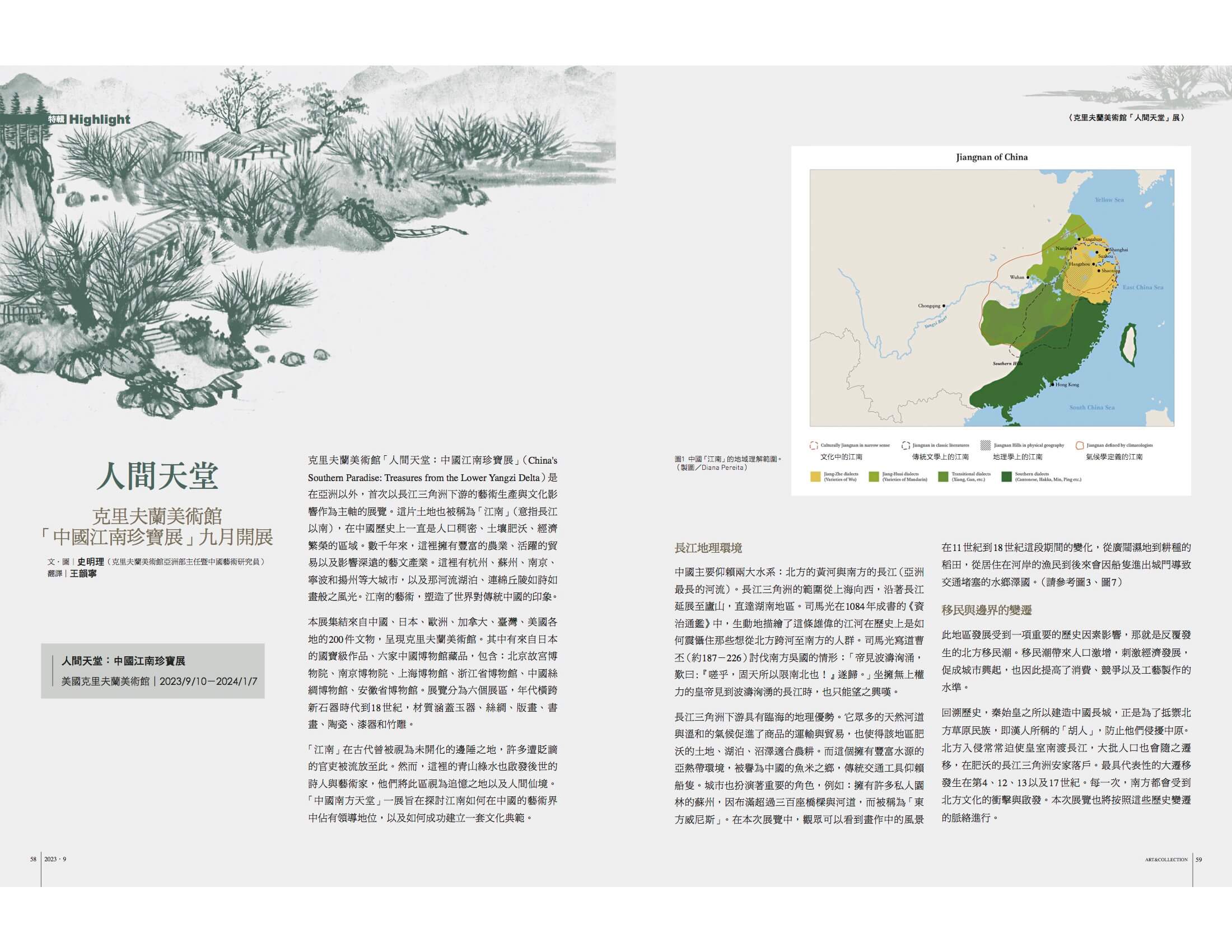The height and width of the screenshot is (952, 1232).
Task: Click the 人間天堂 main headline
Action: [x=157, y=475]
